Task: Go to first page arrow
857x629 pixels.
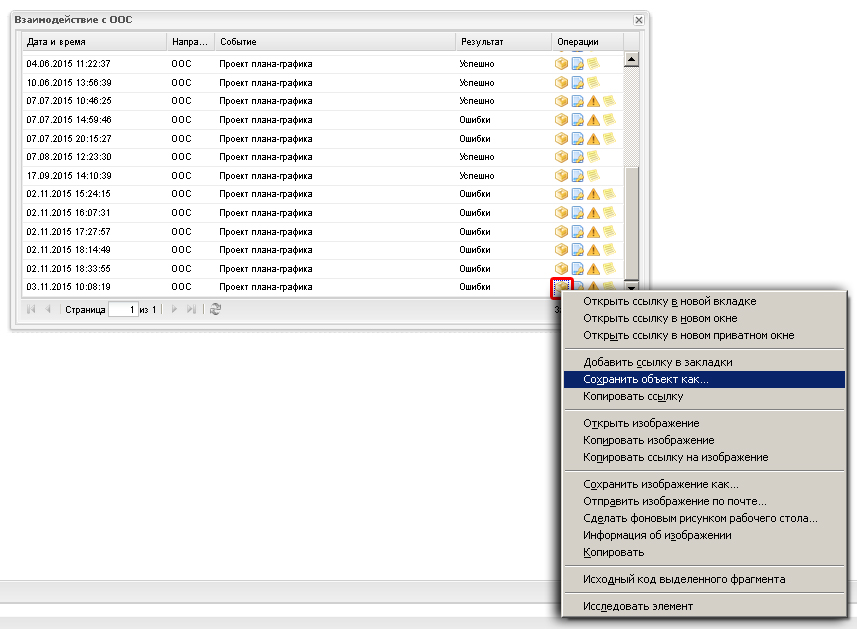Action: click(x=31, y=309)
